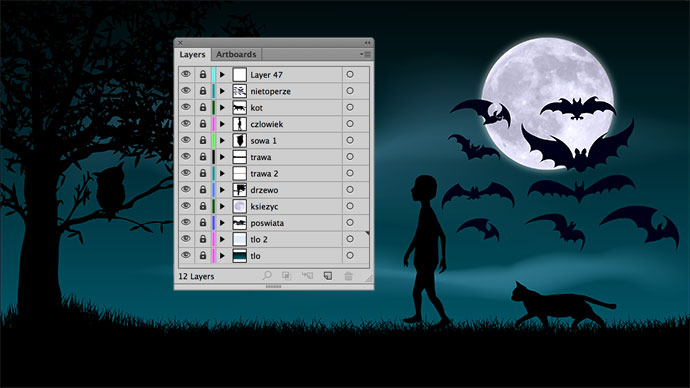Viewport: 690px width, 388px height.
Task: Click target circle of ksiezyc layer
Action: tap(350, 206)
